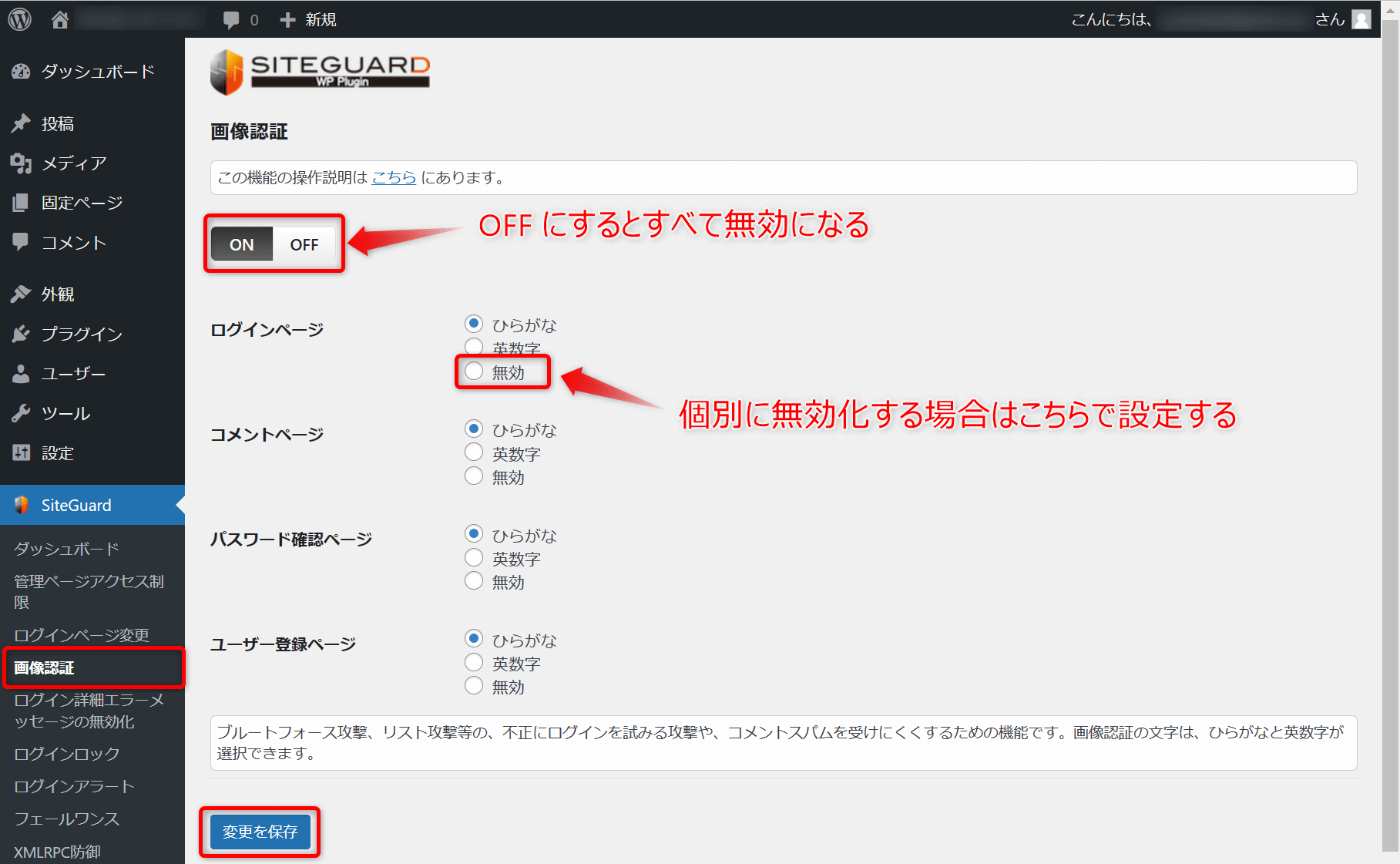Select 英数字 for パスワード確認ページ
Viewport: 1400px width, 864px height.
(x=474, y=557)
